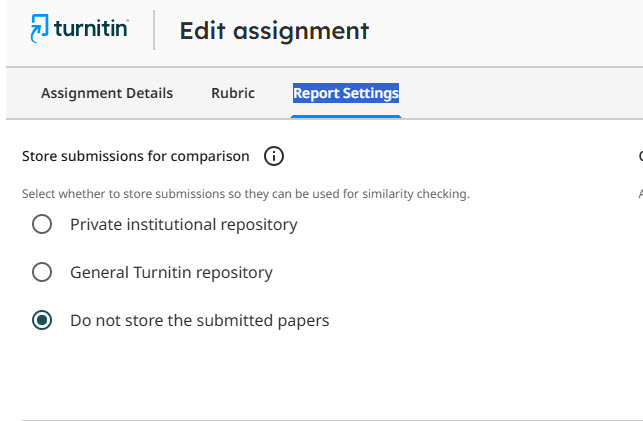Click the selected Do not store radio button

(42, 320)
